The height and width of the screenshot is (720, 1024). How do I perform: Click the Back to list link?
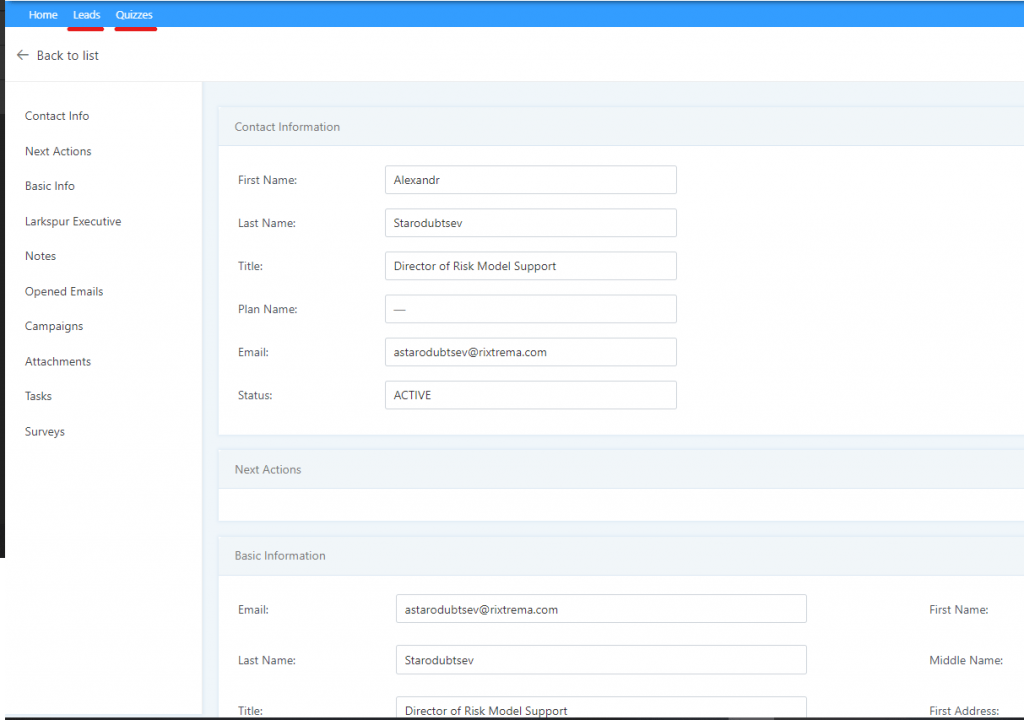click(67, 56)
